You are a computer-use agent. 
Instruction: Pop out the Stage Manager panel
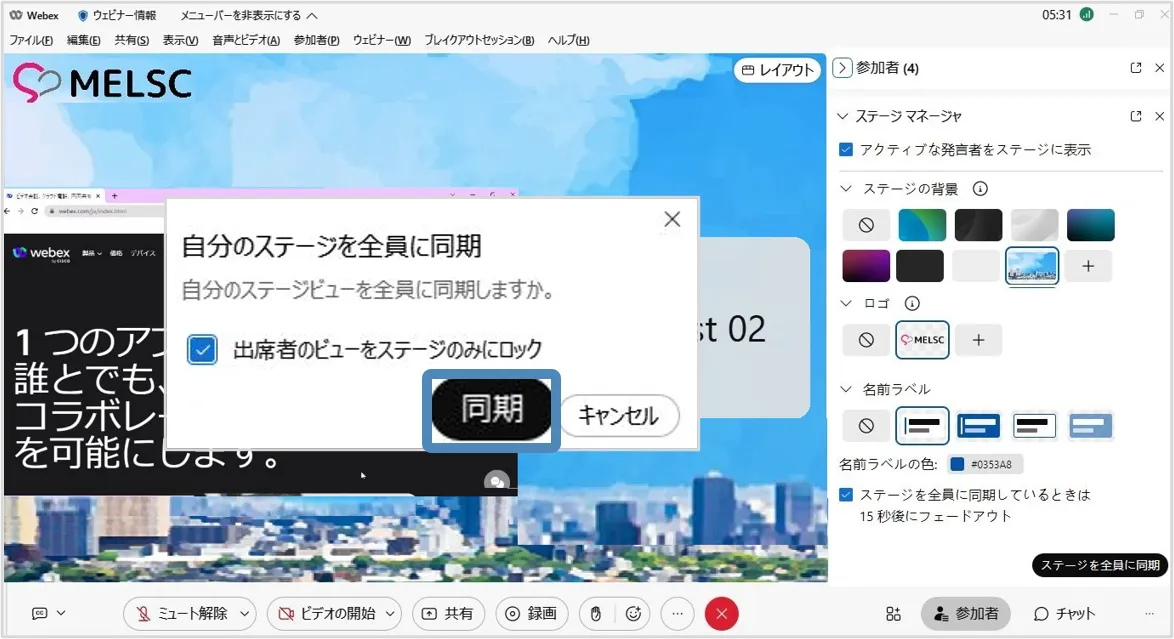tap(1136, 116)
